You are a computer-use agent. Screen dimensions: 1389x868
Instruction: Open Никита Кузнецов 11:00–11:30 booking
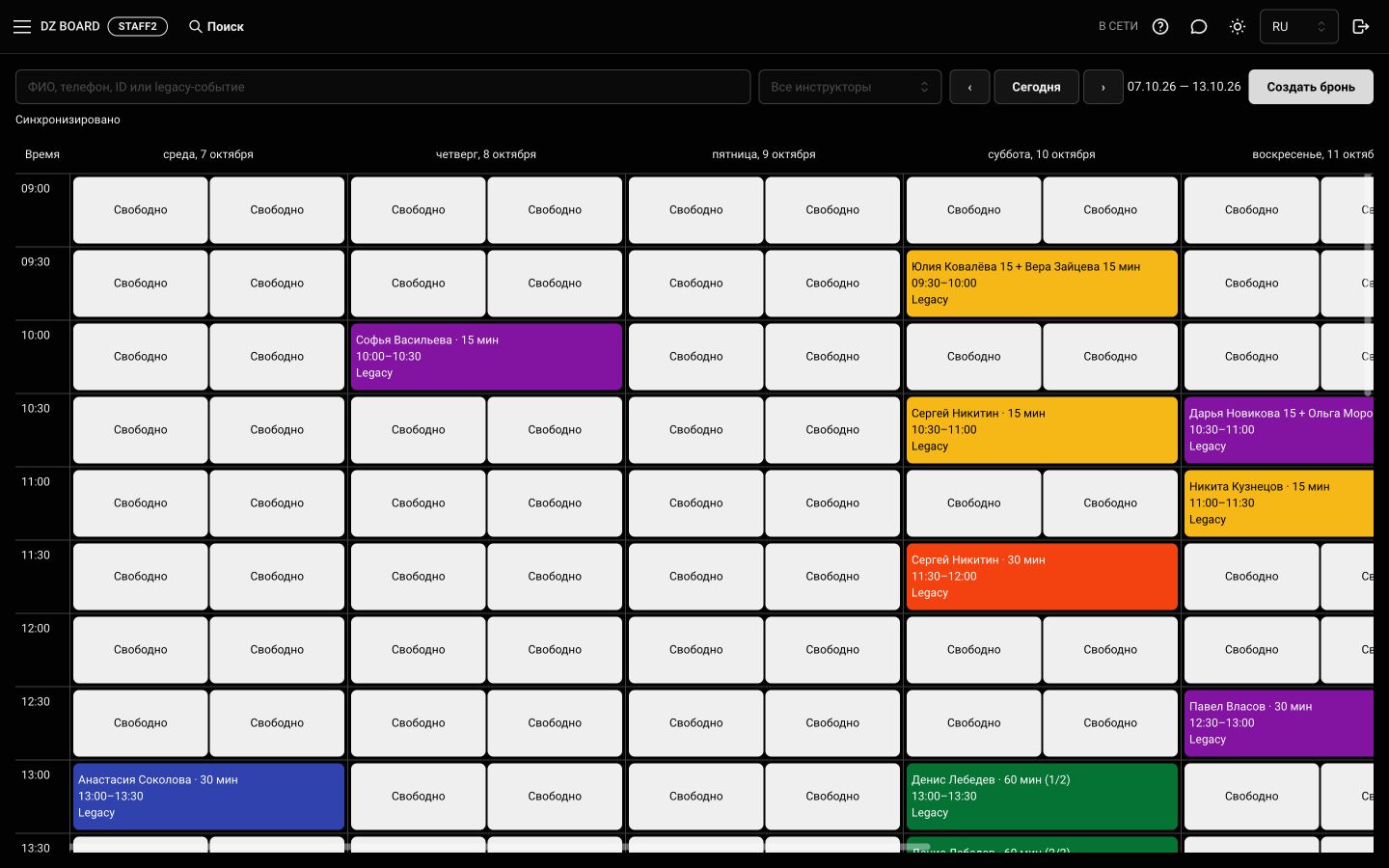tap(1279, 503)
